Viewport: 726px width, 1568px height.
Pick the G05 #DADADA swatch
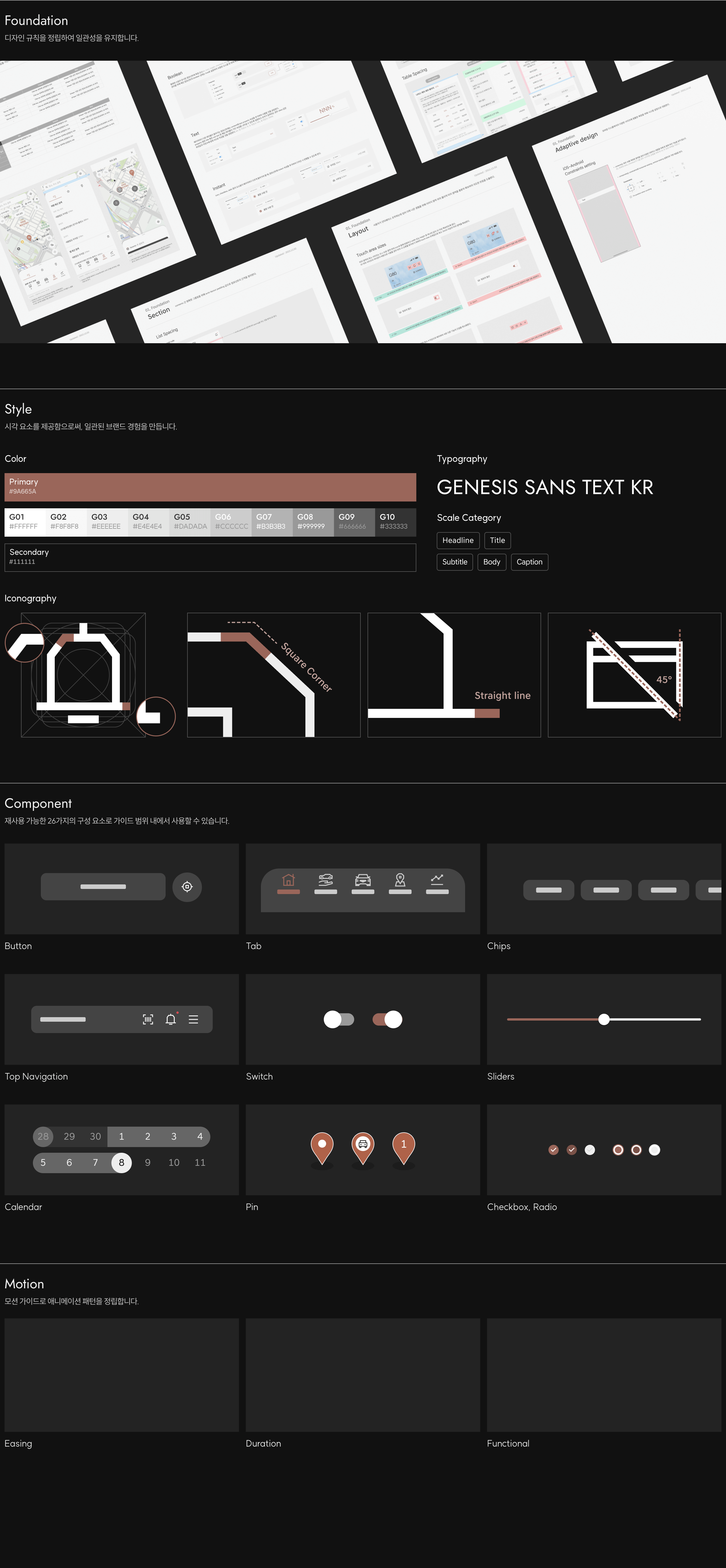[190, 522]
